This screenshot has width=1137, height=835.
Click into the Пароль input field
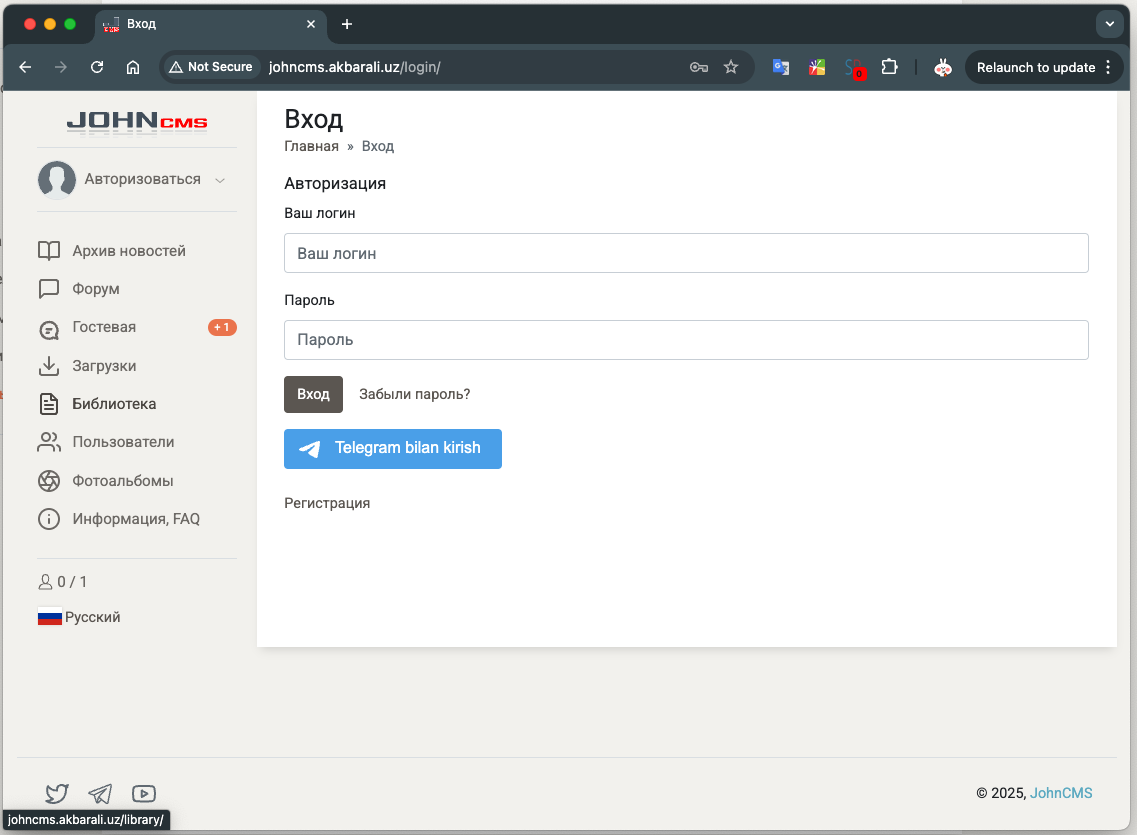pyautogui.click(x=686, y=340)
